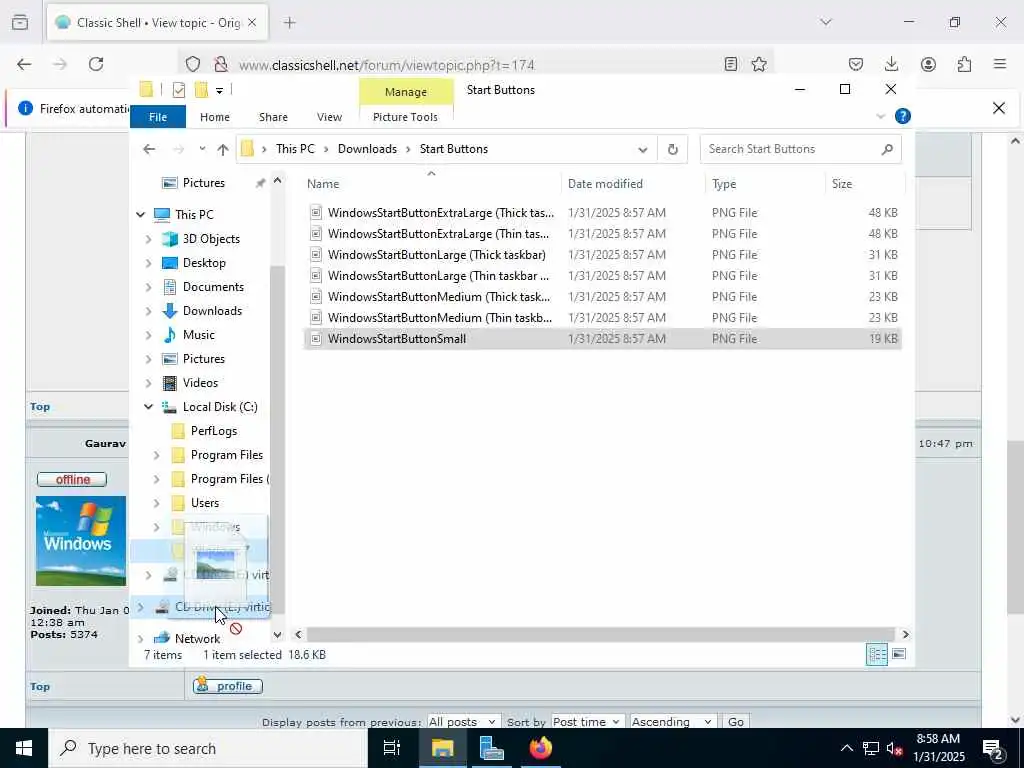The width and height of the screenshot is (1024, 768).
Task: Go back in Firefox
Action: (x=24, y=64)
